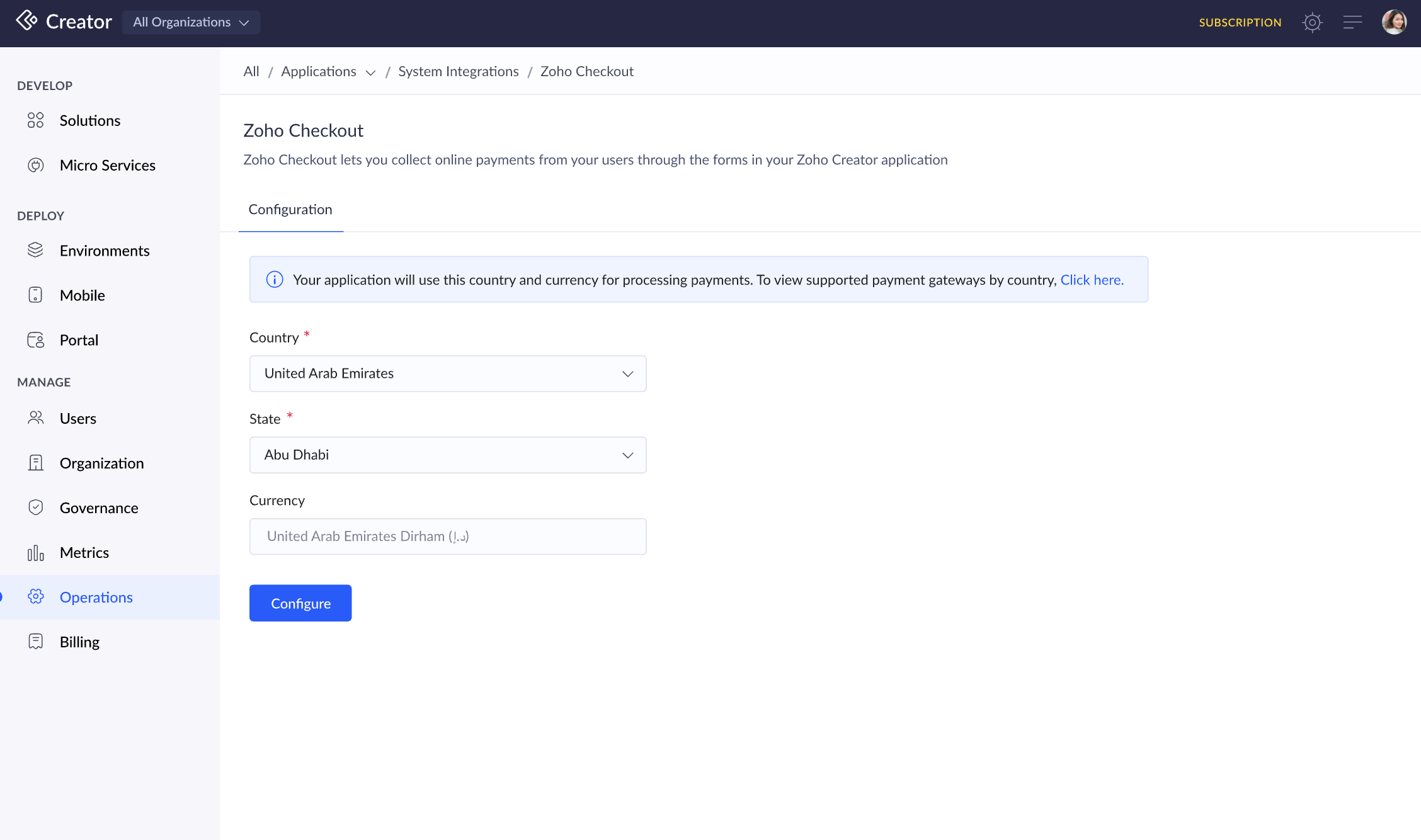
Task: Expand the State dropdown showing Abu Dhabi
Action: pyautogui.click(x=448, y=455)
